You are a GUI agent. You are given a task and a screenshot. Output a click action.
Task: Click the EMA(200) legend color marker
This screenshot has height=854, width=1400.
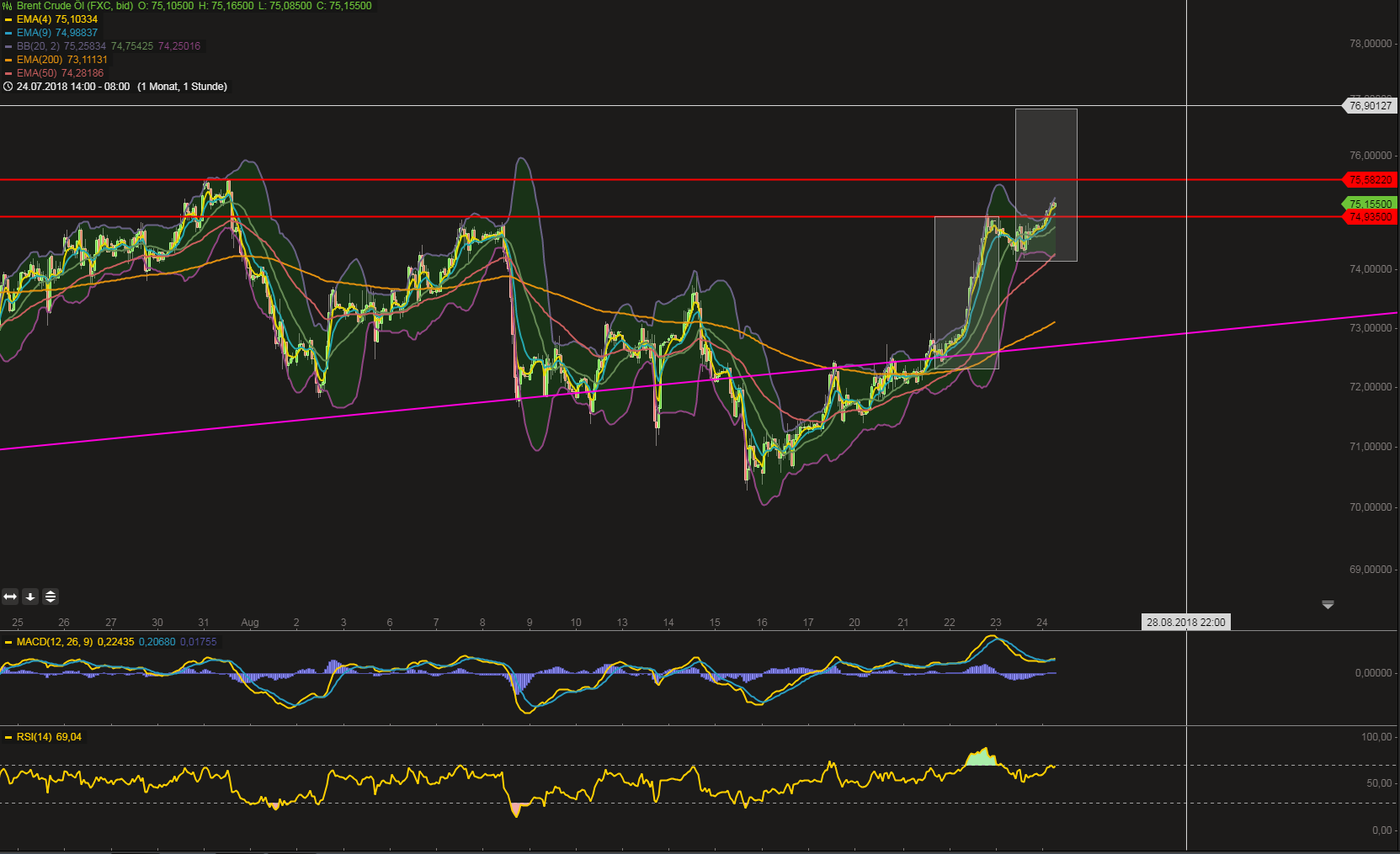[x=8, y=59]
